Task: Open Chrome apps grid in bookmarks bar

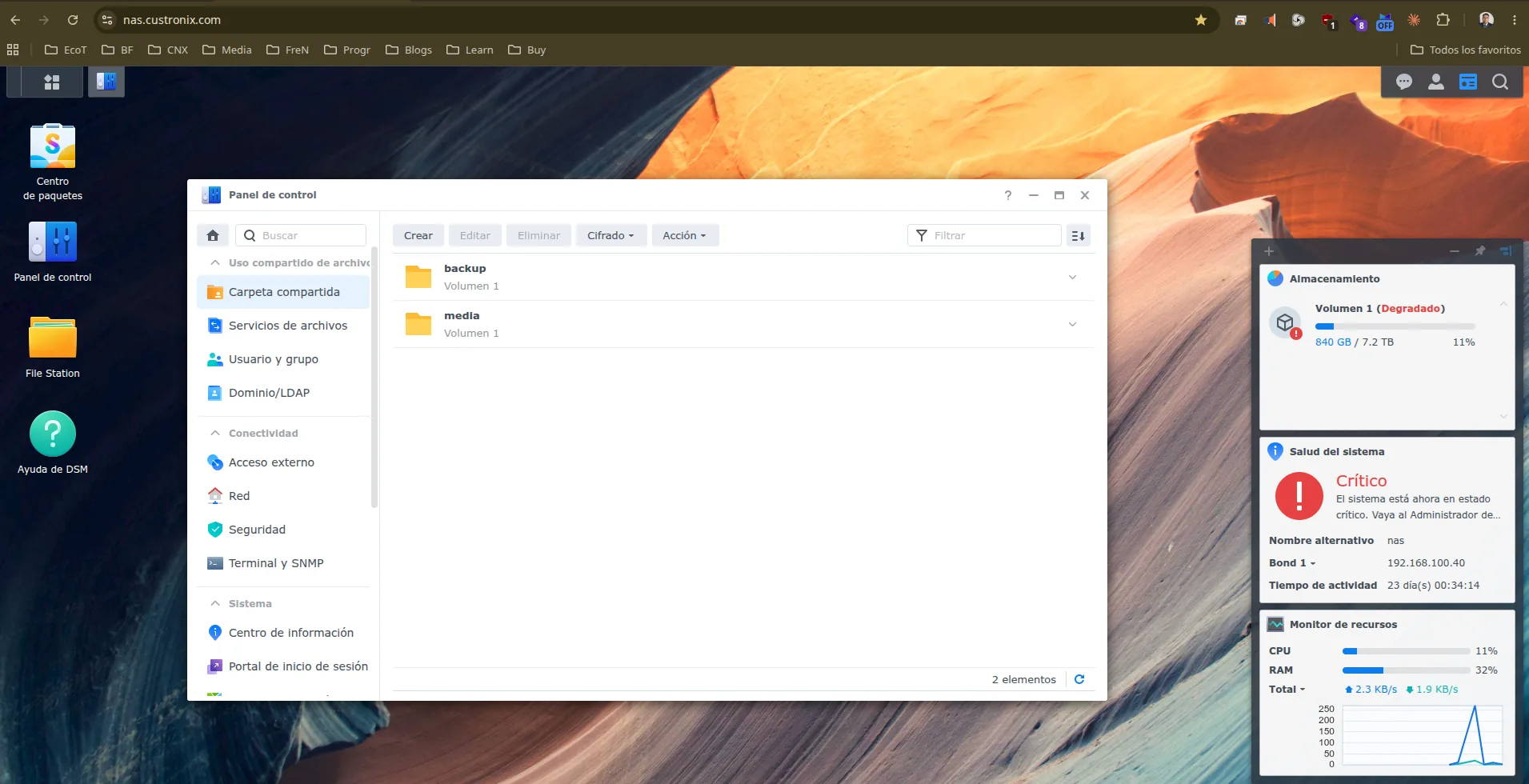Action: [x=13, y=50]
